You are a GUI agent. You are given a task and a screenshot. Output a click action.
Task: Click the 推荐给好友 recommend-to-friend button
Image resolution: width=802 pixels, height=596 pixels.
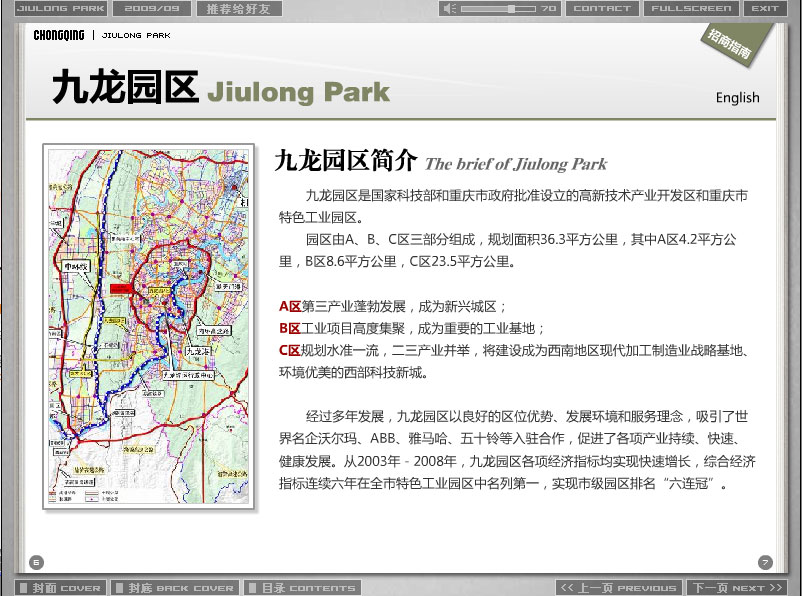coord(238,9)
